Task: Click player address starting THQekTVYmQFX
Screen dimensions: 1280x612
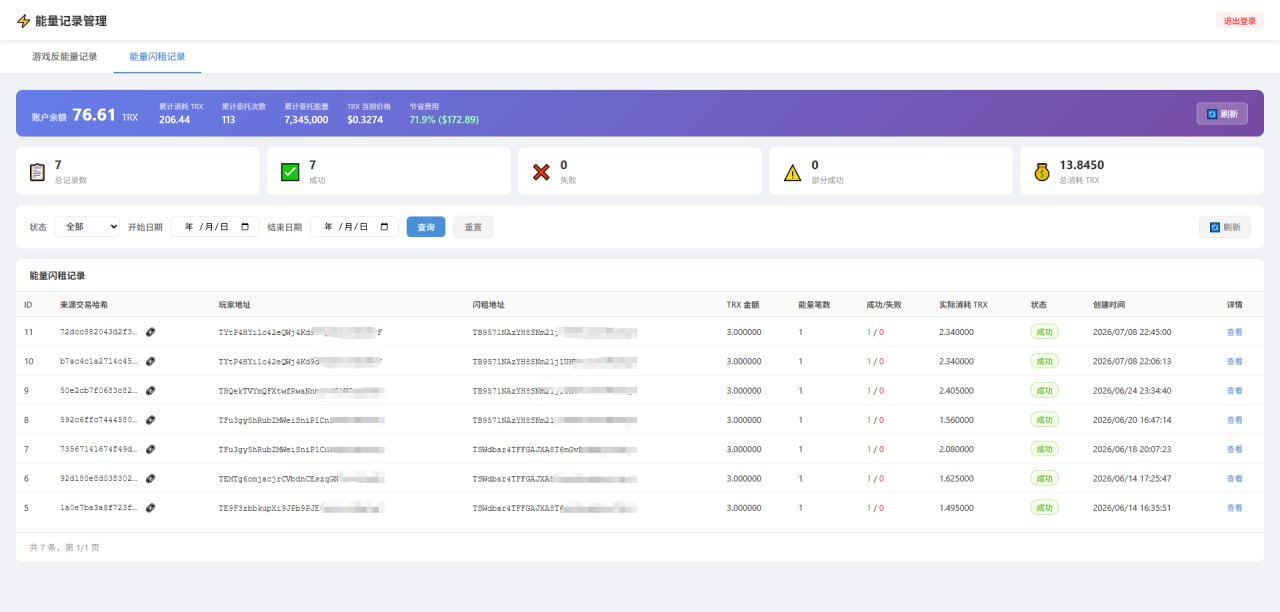Action: (300, 391)
